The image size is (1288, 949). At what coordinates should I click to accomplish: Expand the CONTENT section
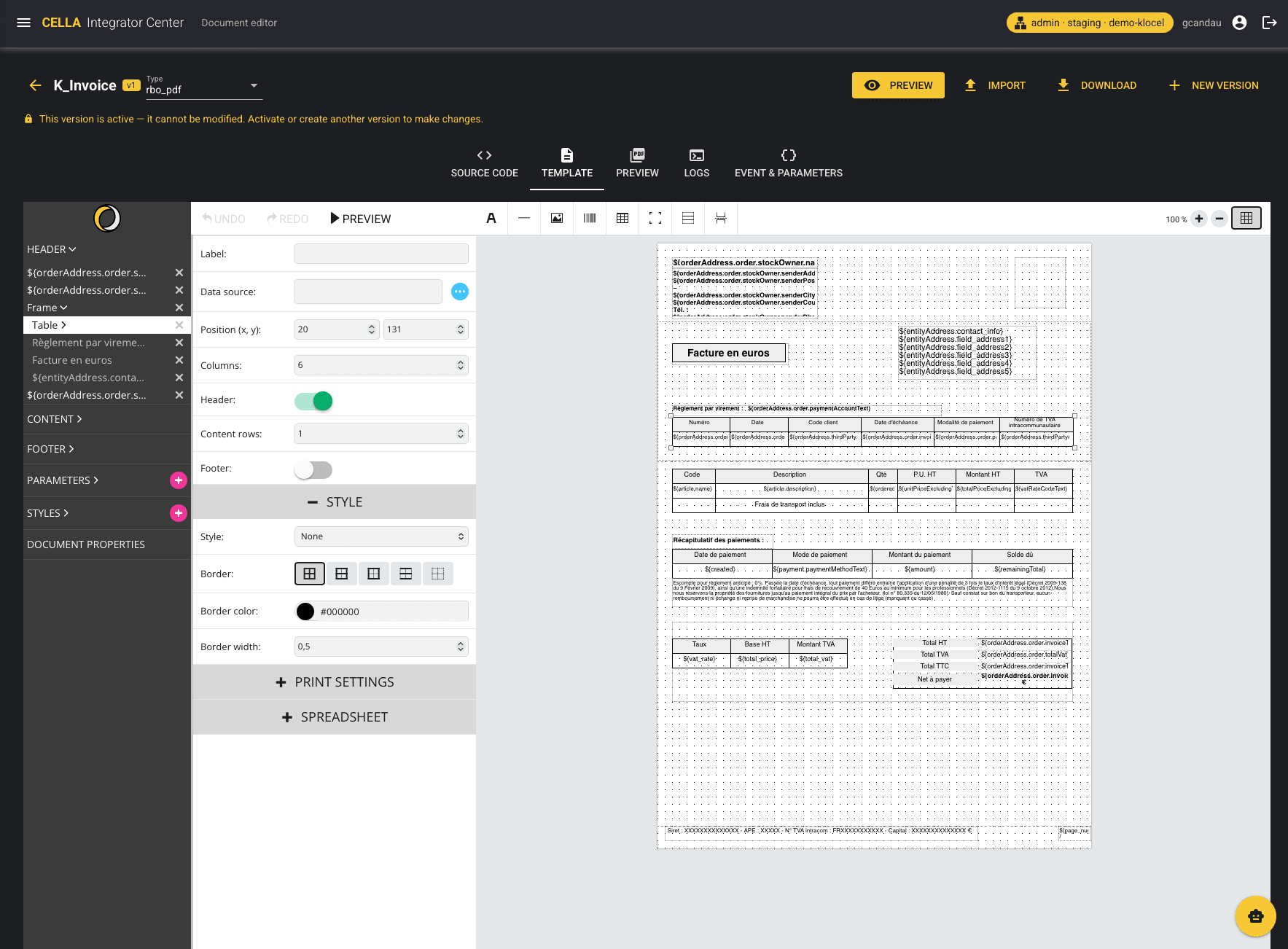click(55, 419)
